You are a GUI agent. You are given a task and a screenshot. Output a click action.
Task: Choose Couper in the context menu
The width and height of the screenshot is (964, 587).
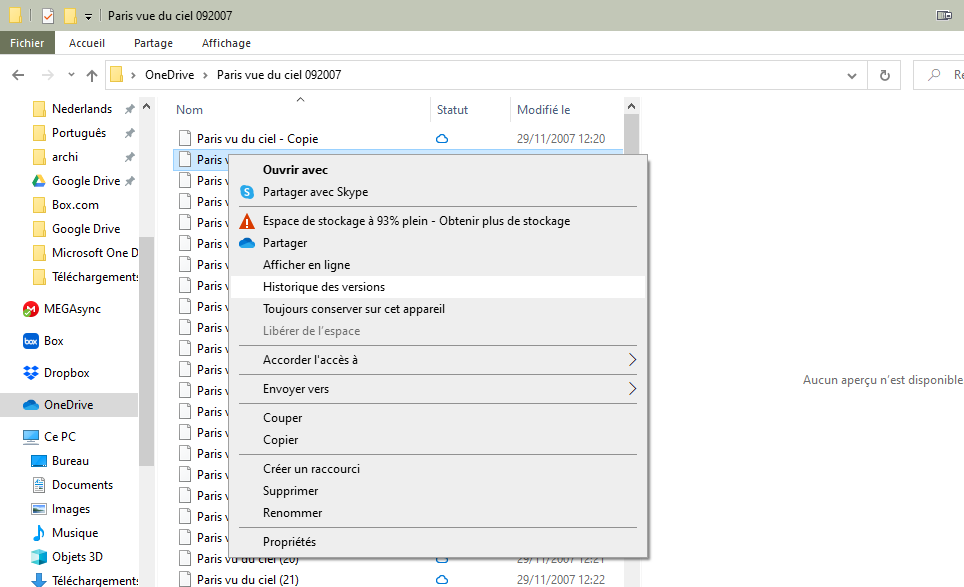coord(438,418)
